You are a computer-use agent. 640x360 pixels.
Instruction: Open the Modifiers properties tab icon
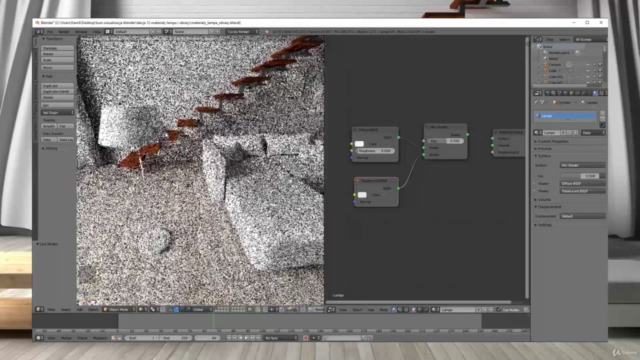tap(583, 93)
